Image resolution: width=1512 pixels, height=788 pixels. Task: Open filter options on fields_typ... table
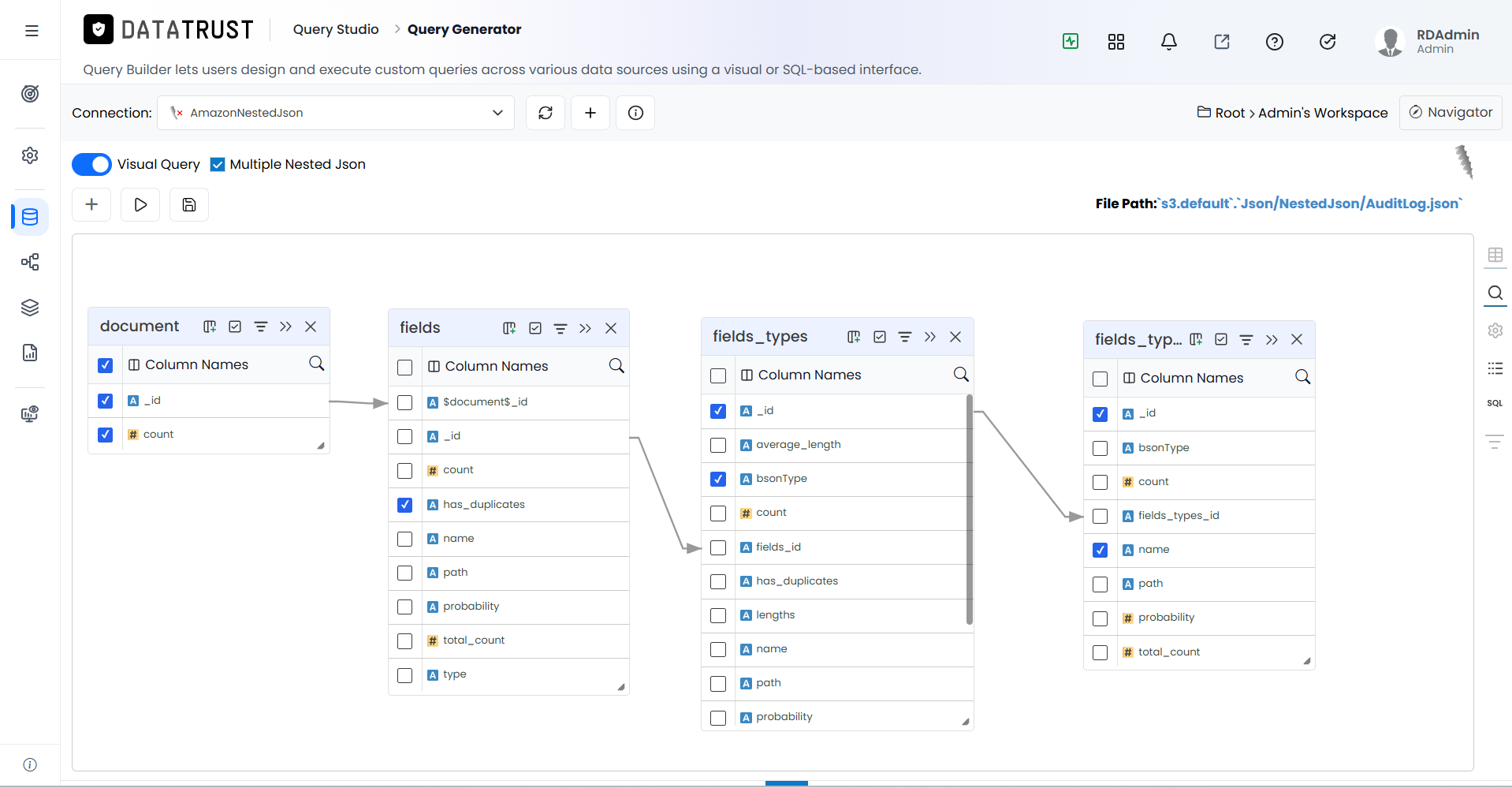click(1246, 339)
